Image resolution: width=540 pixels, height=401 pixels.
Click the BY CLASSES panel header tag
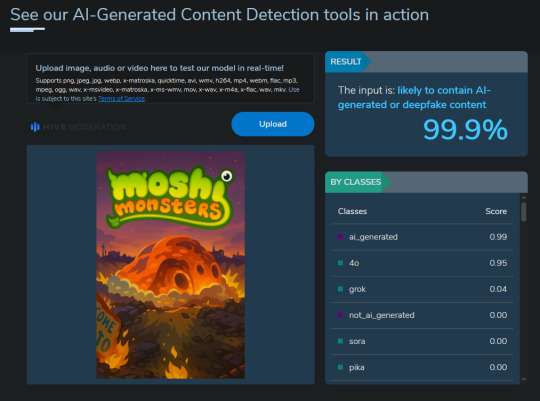(x=358, y=182)
